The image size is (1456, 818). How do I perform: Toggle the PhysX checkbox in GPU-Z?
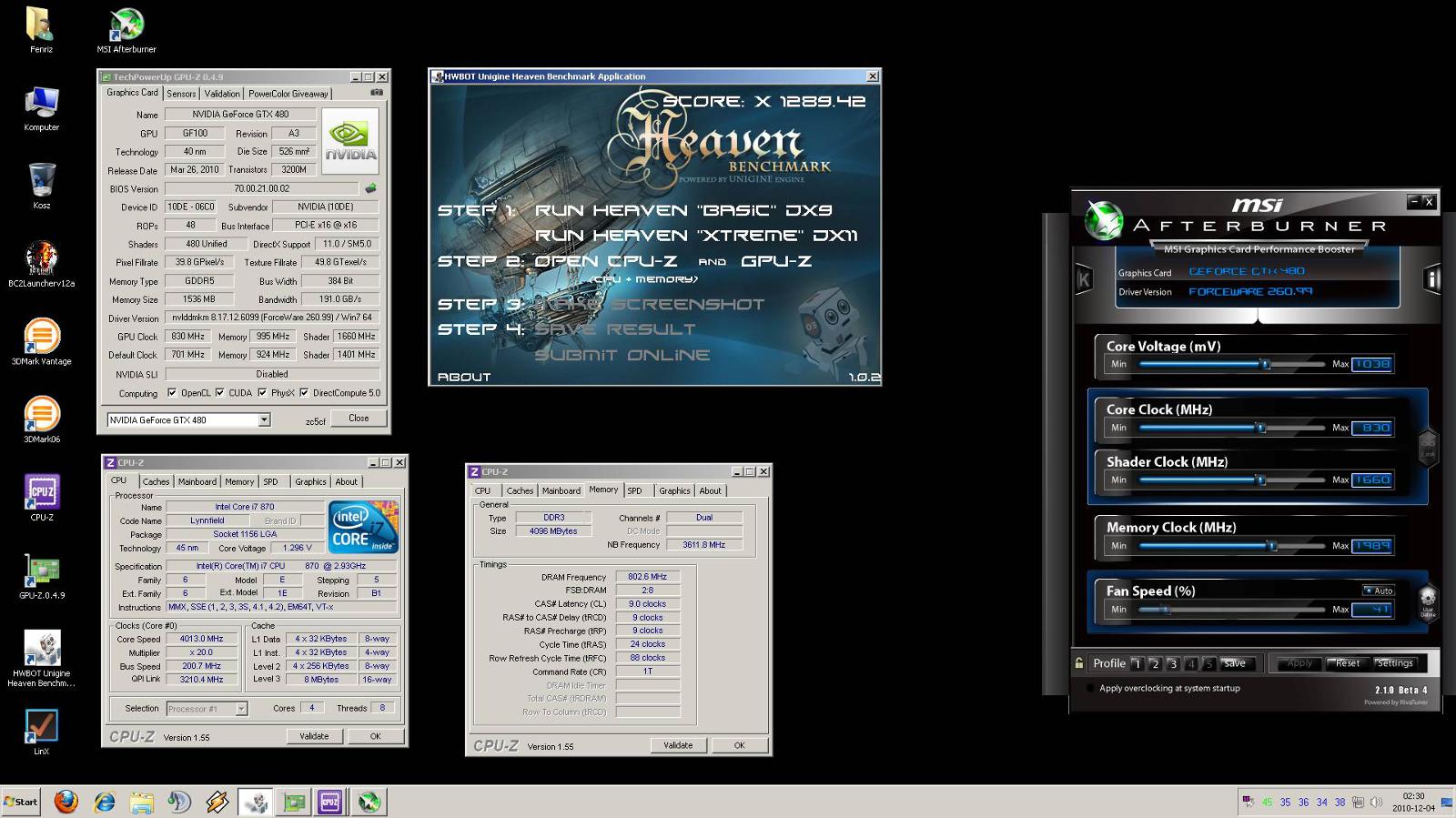pos(262,393)
